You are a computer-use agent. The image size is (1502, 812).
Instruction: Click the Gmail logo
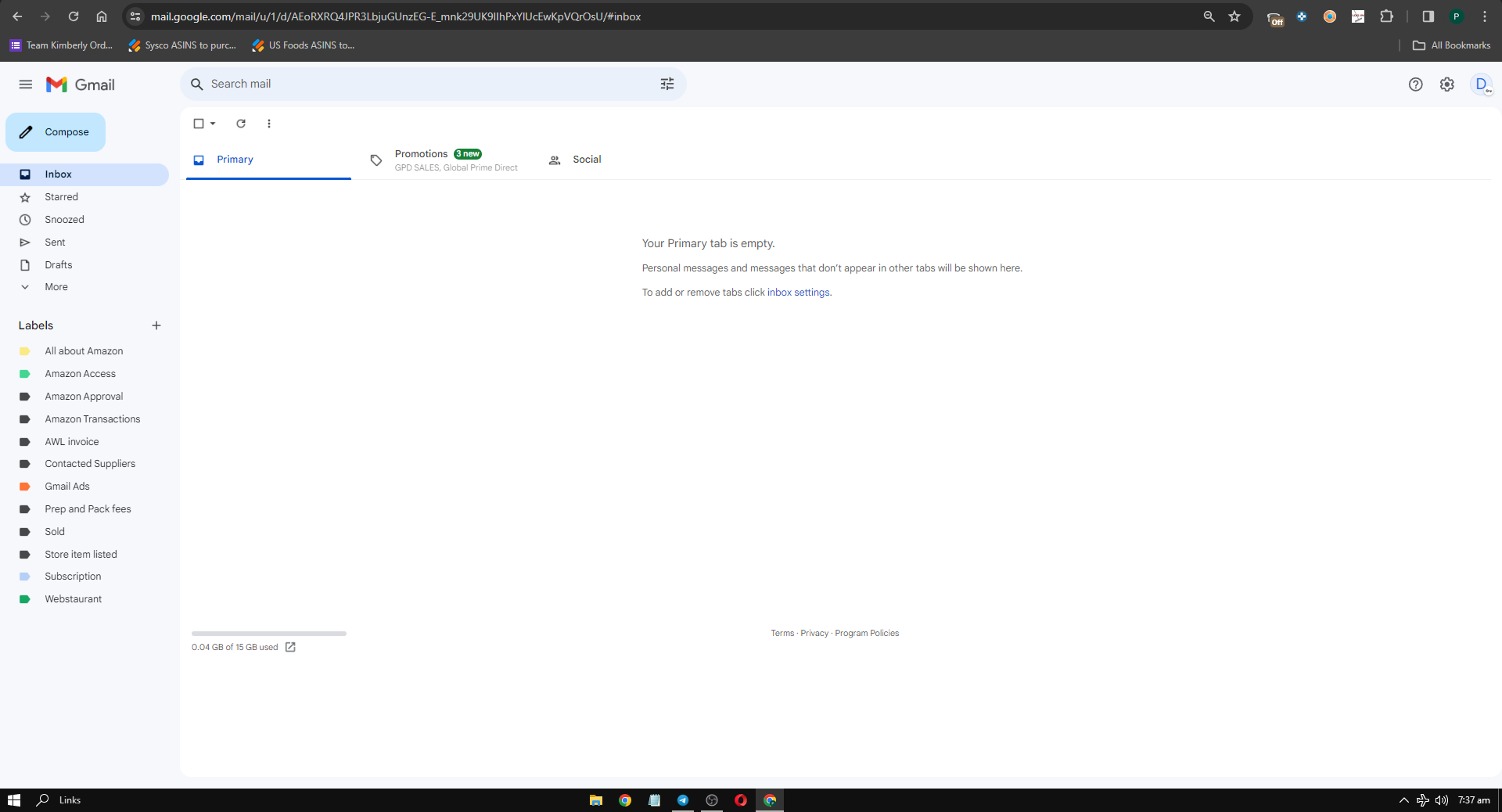click(81, 84)
